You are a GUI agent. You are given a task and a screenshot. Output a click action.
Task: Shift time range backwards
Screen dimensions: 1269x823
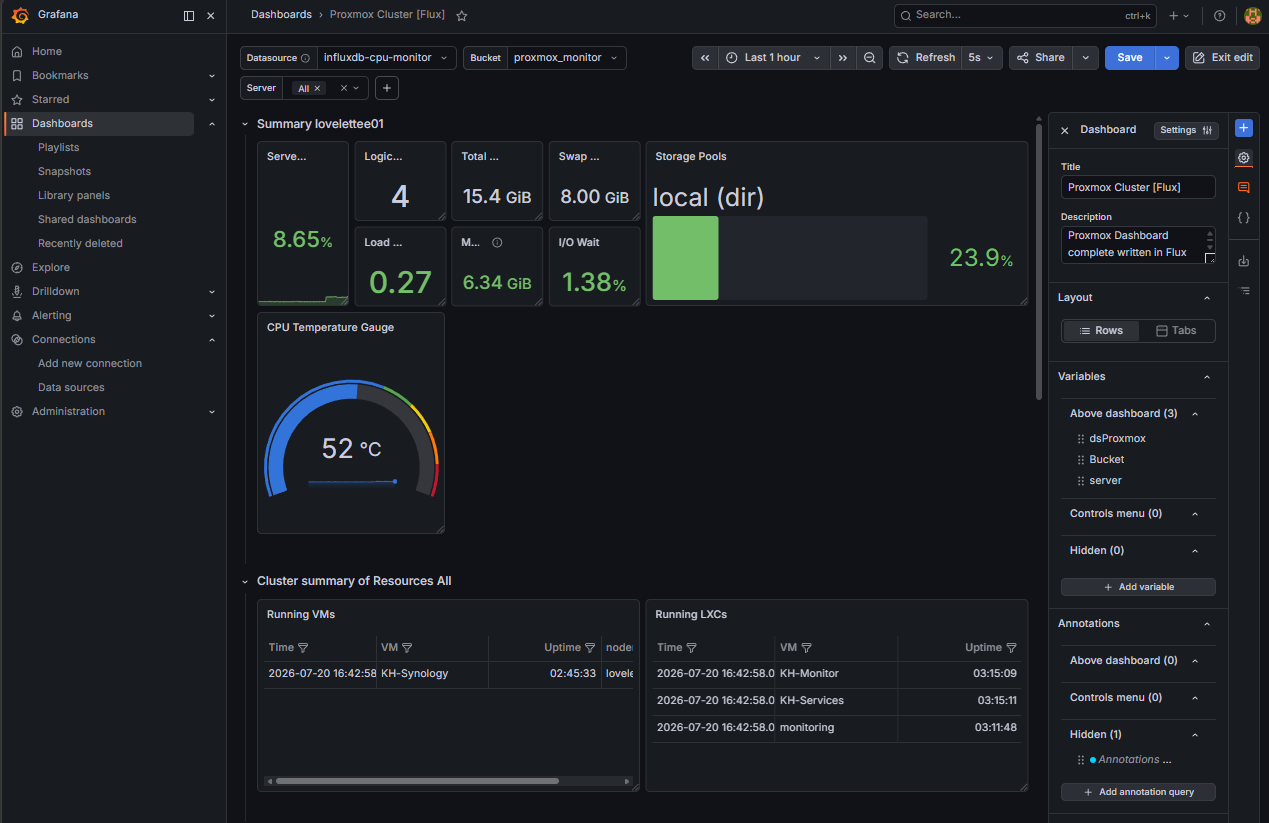[705, 58]
